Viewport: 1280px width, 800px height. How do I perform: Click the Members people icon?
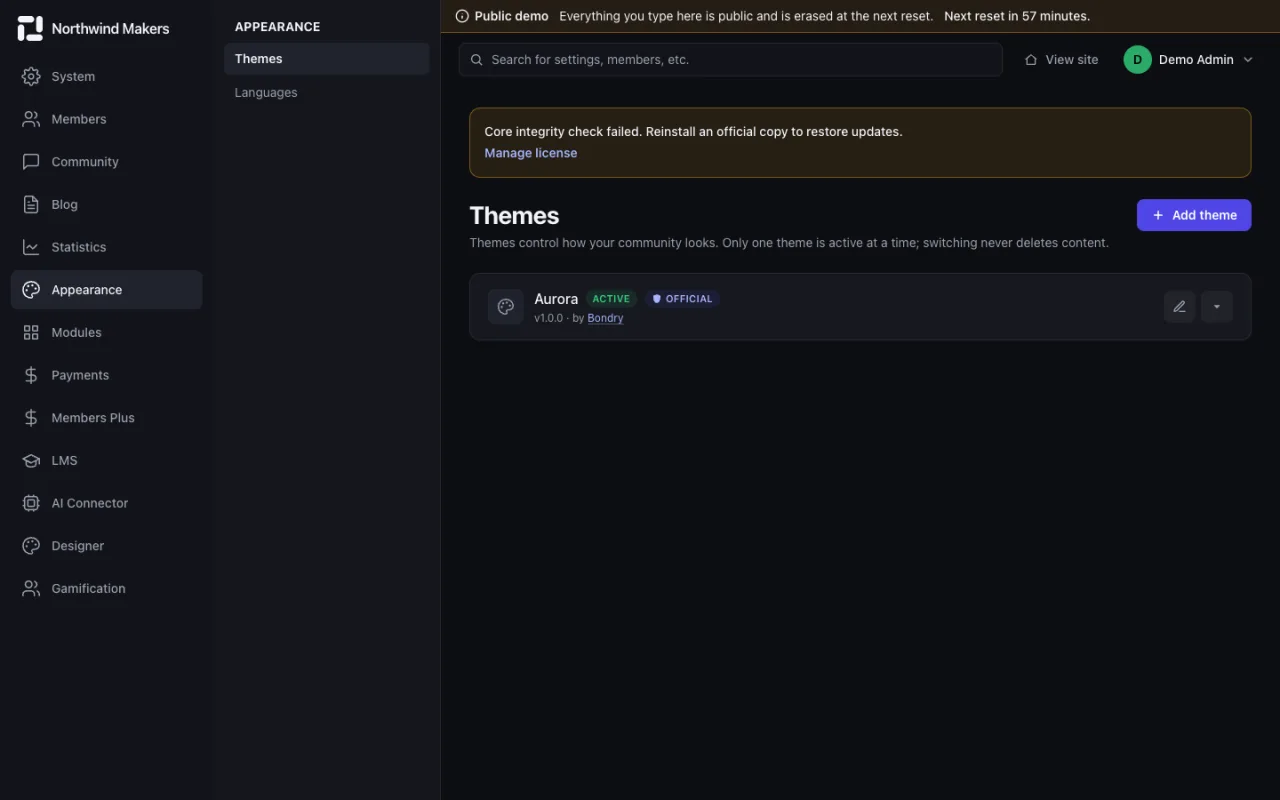pyautogui.click(x=31, y=119)
